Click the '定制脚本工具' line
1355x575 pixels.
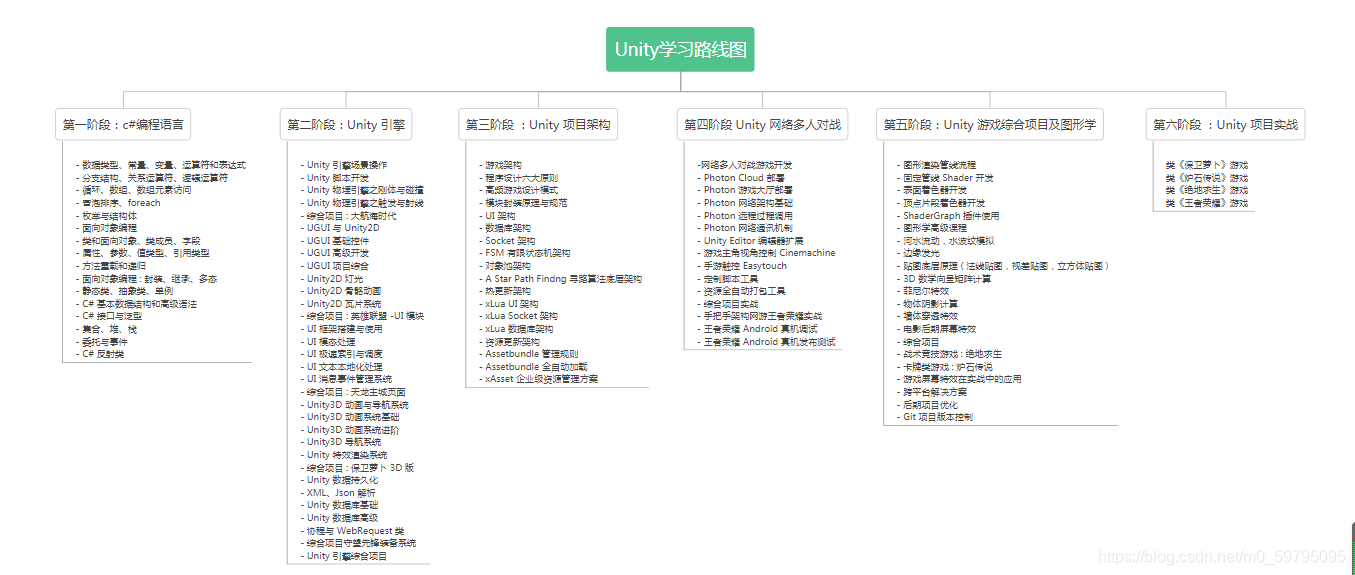pos(727,279)
